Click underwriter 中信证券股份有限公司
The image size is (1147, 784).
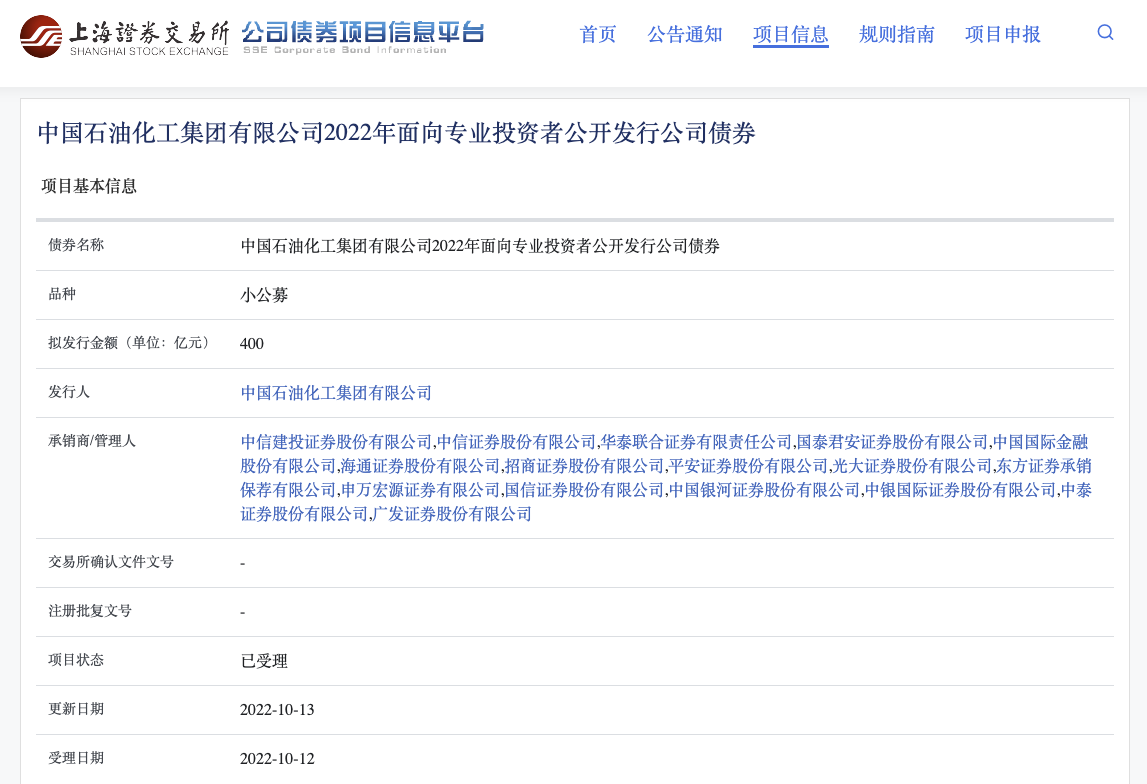[517, 442]
